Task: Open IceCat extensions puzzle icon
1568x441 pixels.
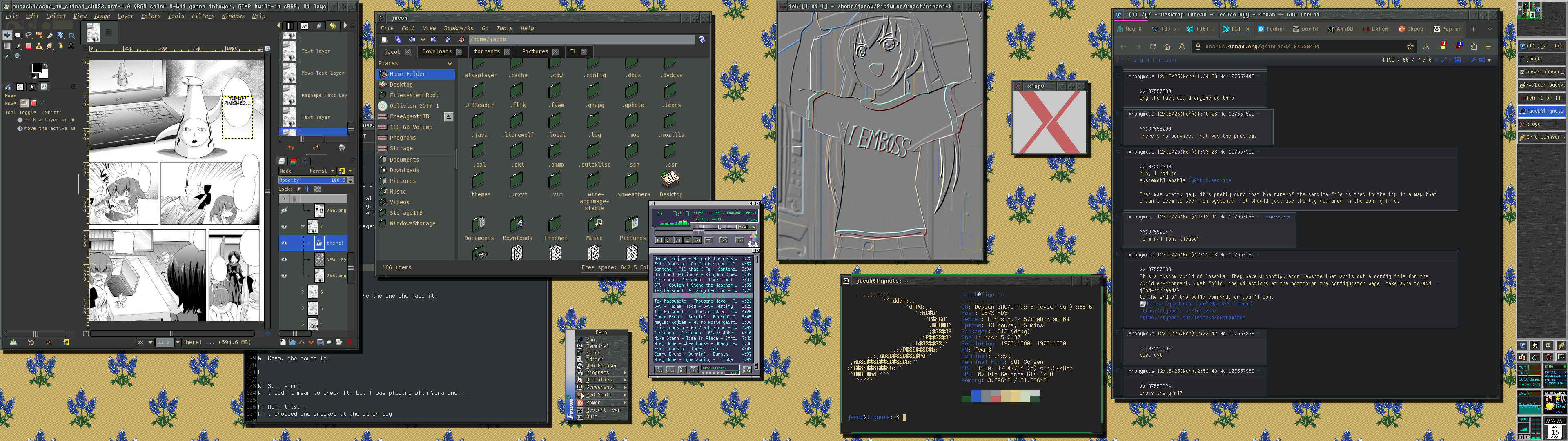Action: click(x=1474, y=46)
